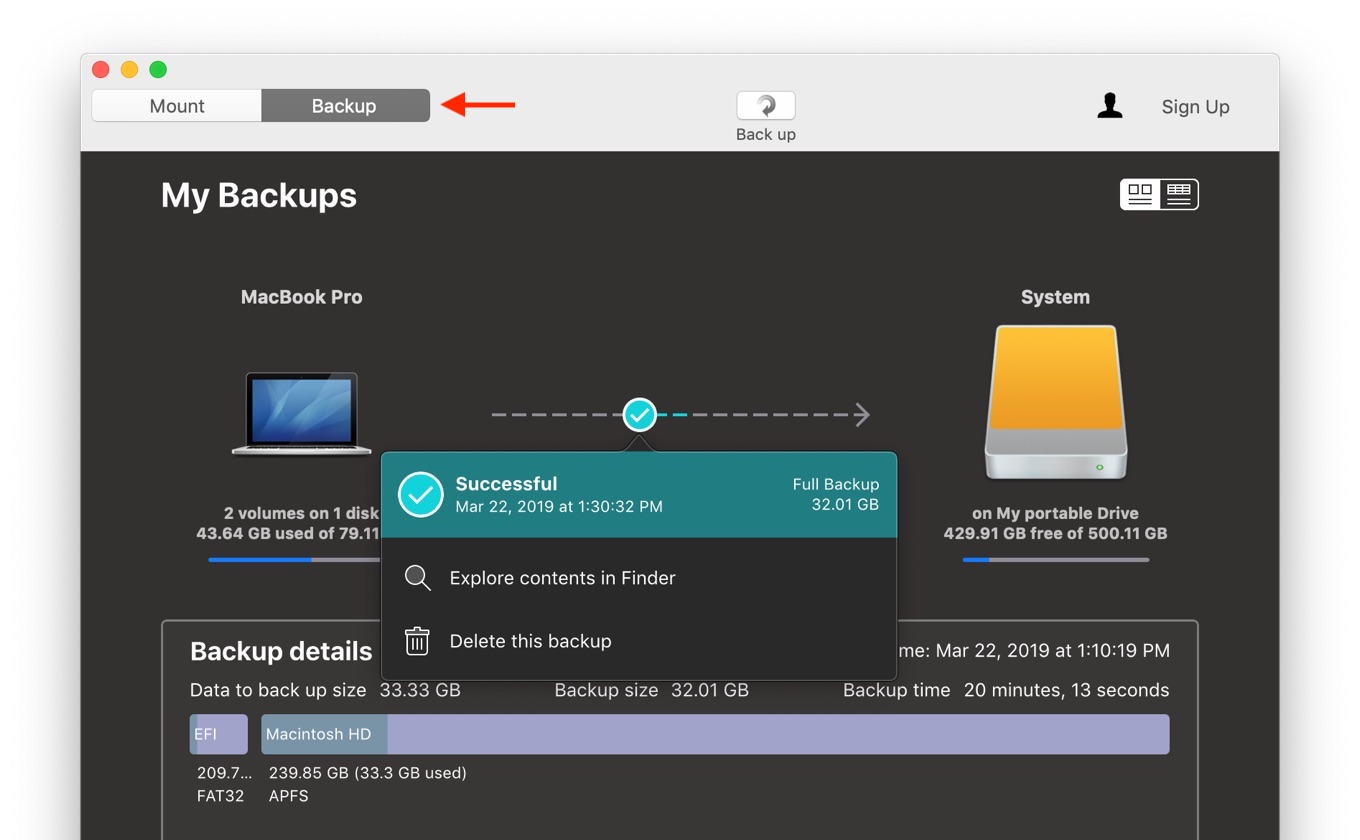Switch to list view layout icon
This screenshot has height=840, width=1360.
(x=1179, y=194)
